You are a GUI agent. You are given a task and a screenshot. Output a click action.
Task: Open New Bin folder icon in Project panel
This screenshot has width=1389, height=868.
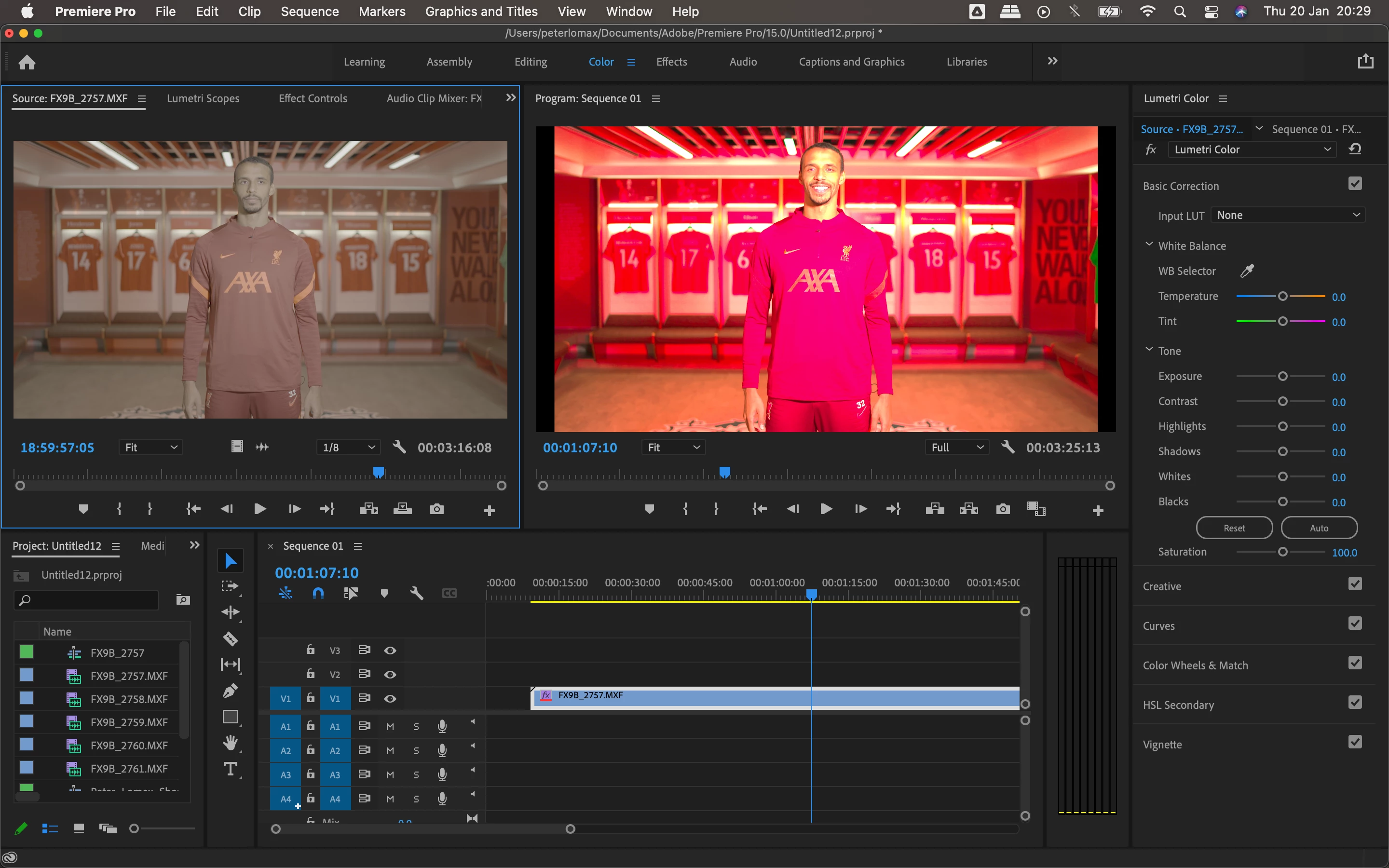tap(182, 600)
